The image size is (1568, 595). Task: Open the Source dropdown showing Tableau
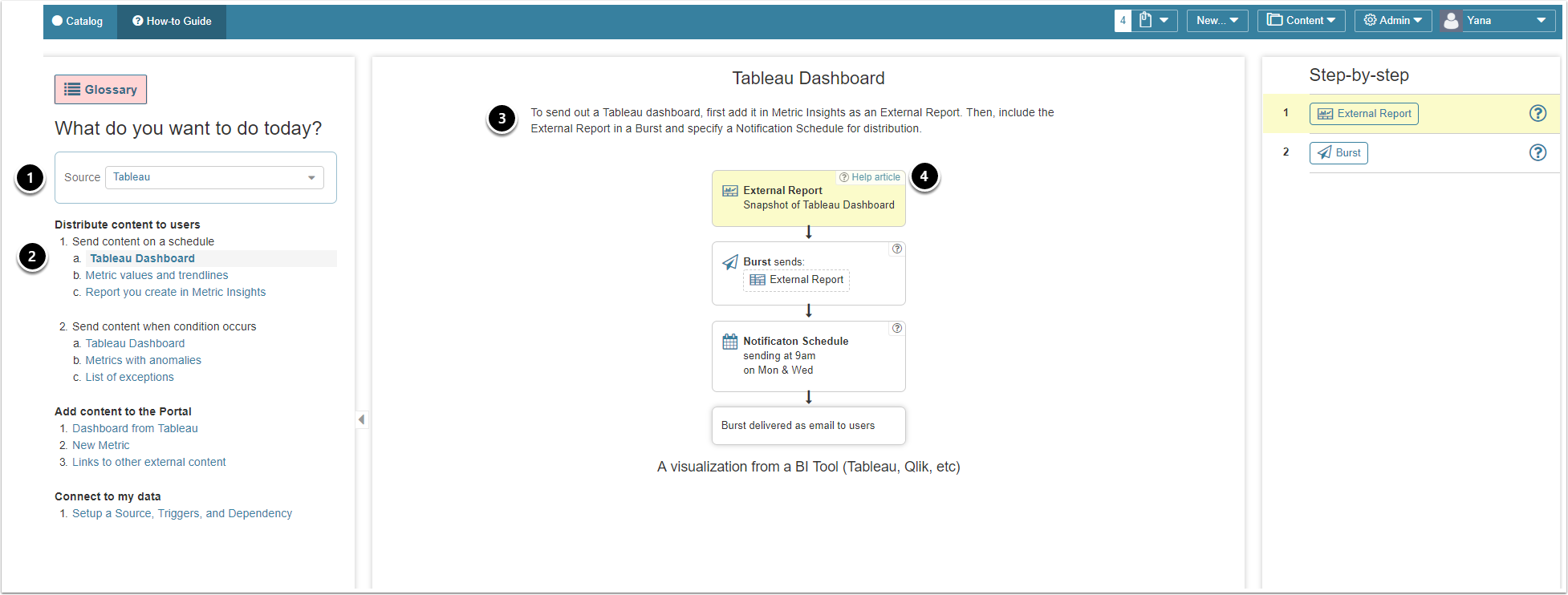click(x=214, y=177)
